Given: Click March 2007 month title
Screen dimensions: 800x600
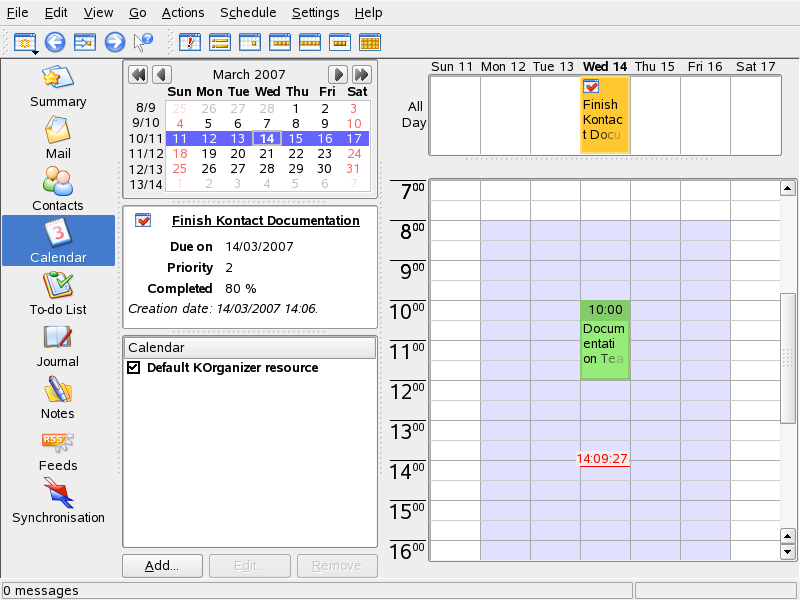Looking at the screenshot, I should (249, 74).
